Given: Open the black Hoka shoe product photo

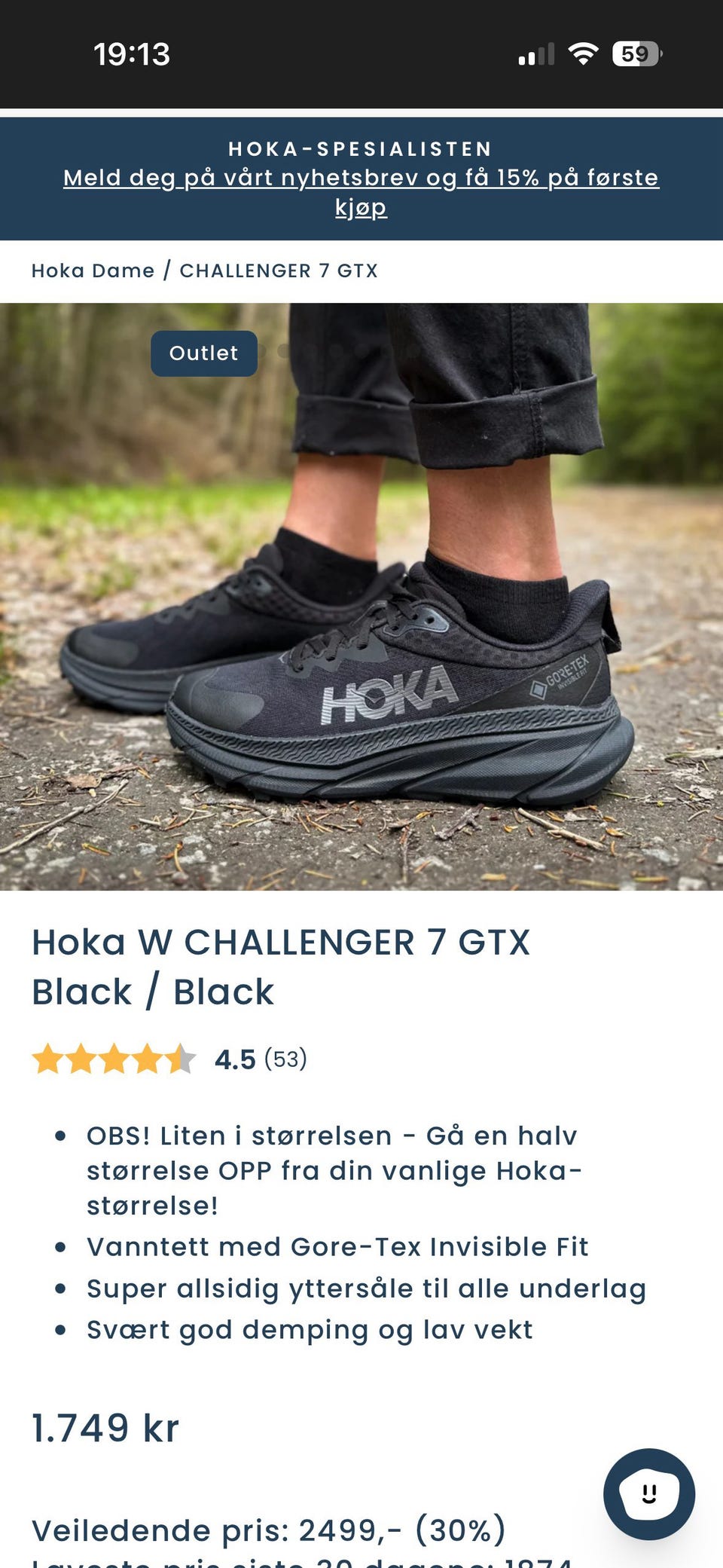Looking at the screenshot, I should pyautogui.click(x=361, y=597).
